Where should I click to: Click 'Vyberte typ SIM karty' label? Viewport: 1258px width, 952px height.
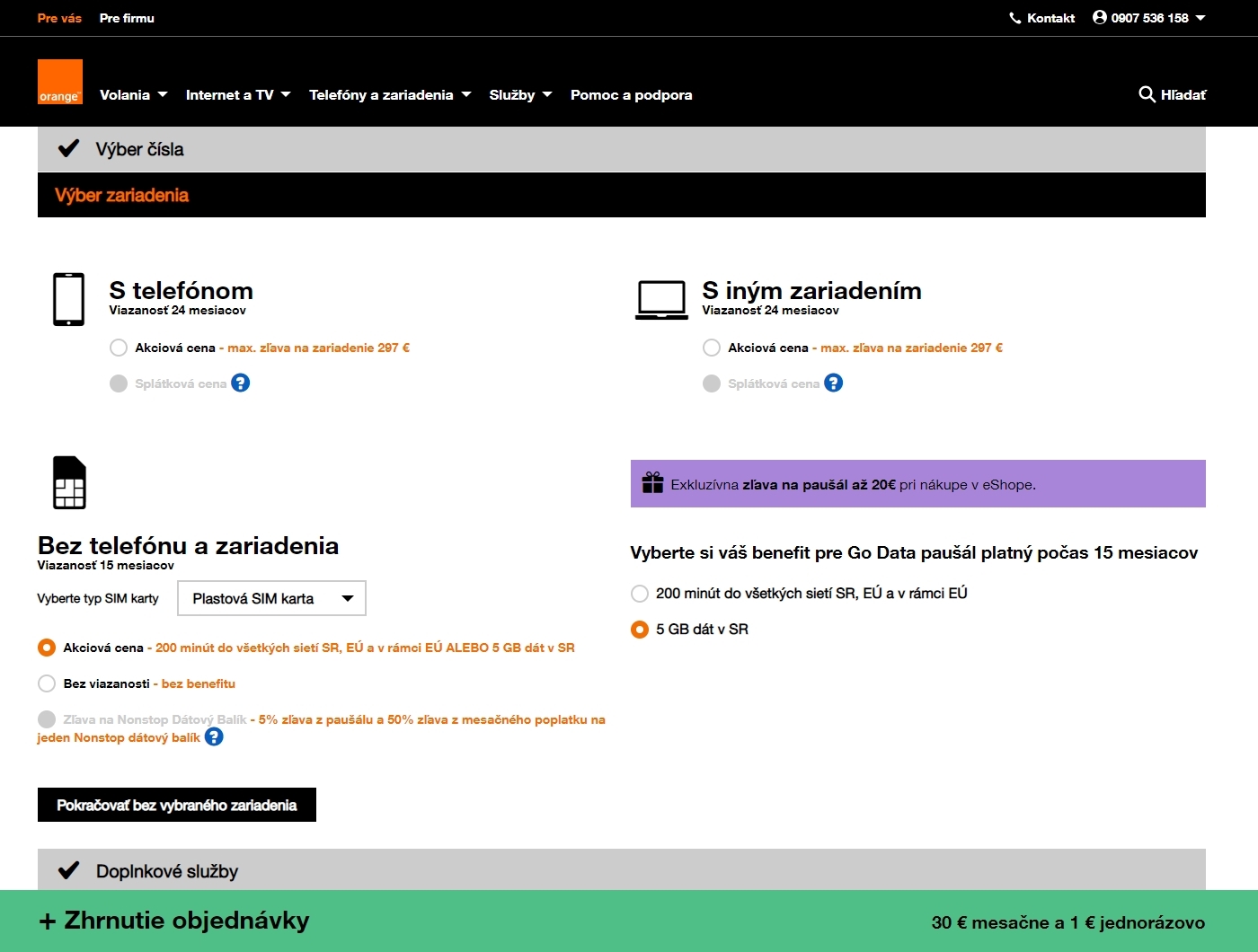click(98, 598)
